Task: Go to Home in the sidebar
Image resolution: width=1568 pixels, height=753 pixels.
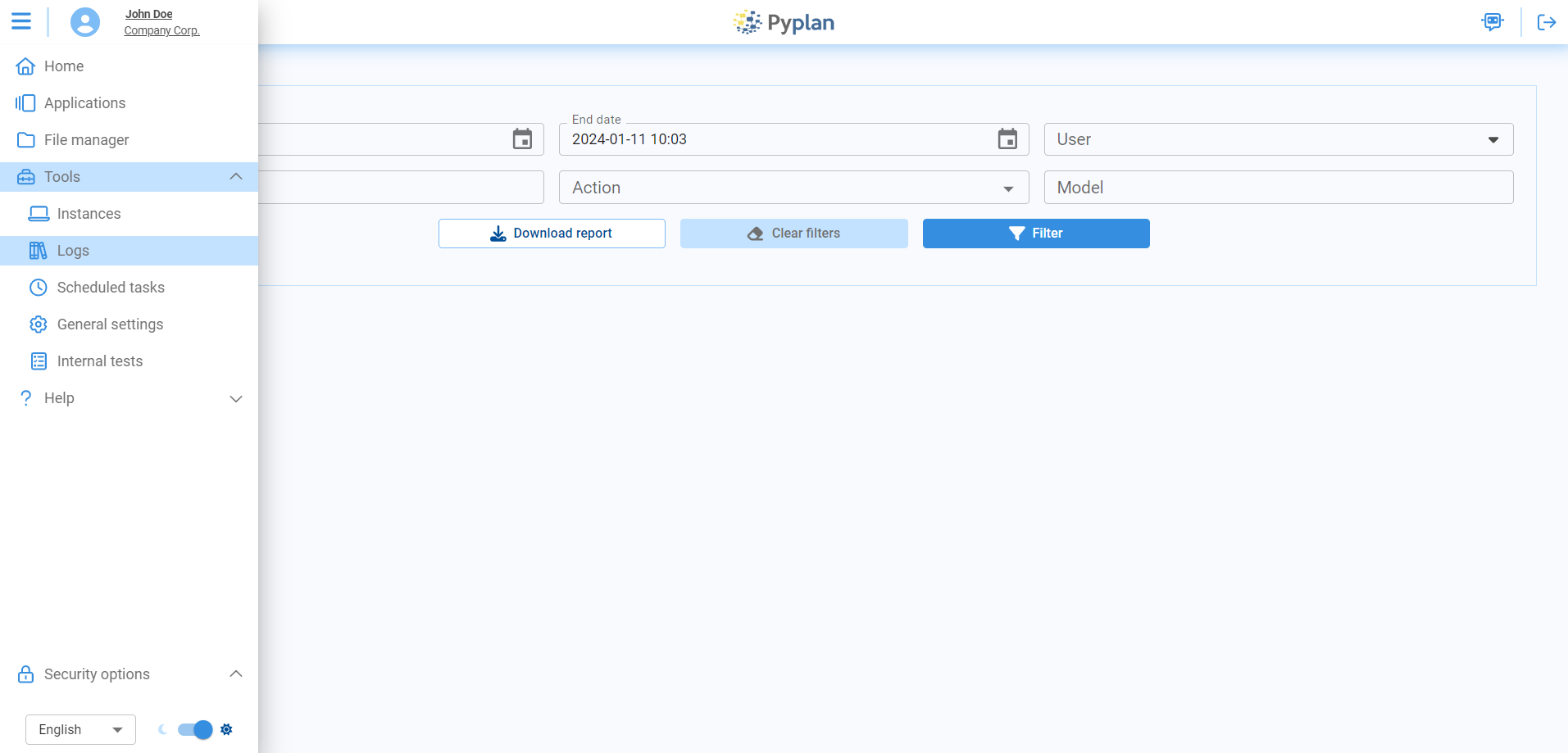Action: pos(129,66)
